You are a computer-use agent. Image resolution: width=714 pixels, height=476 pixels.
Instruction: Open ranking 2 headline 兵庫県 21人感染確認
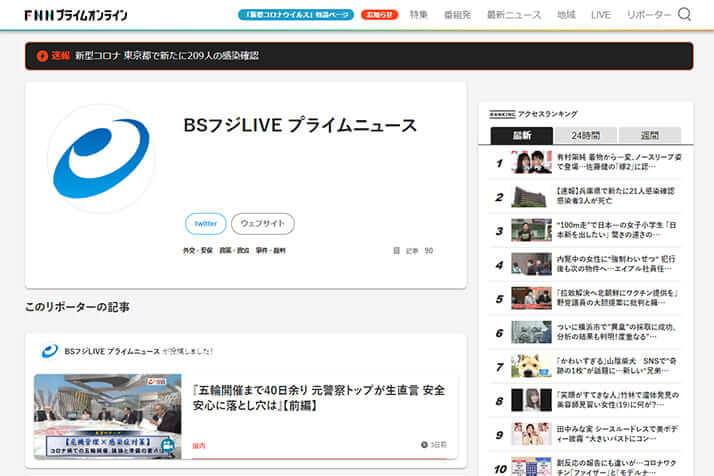616,196
